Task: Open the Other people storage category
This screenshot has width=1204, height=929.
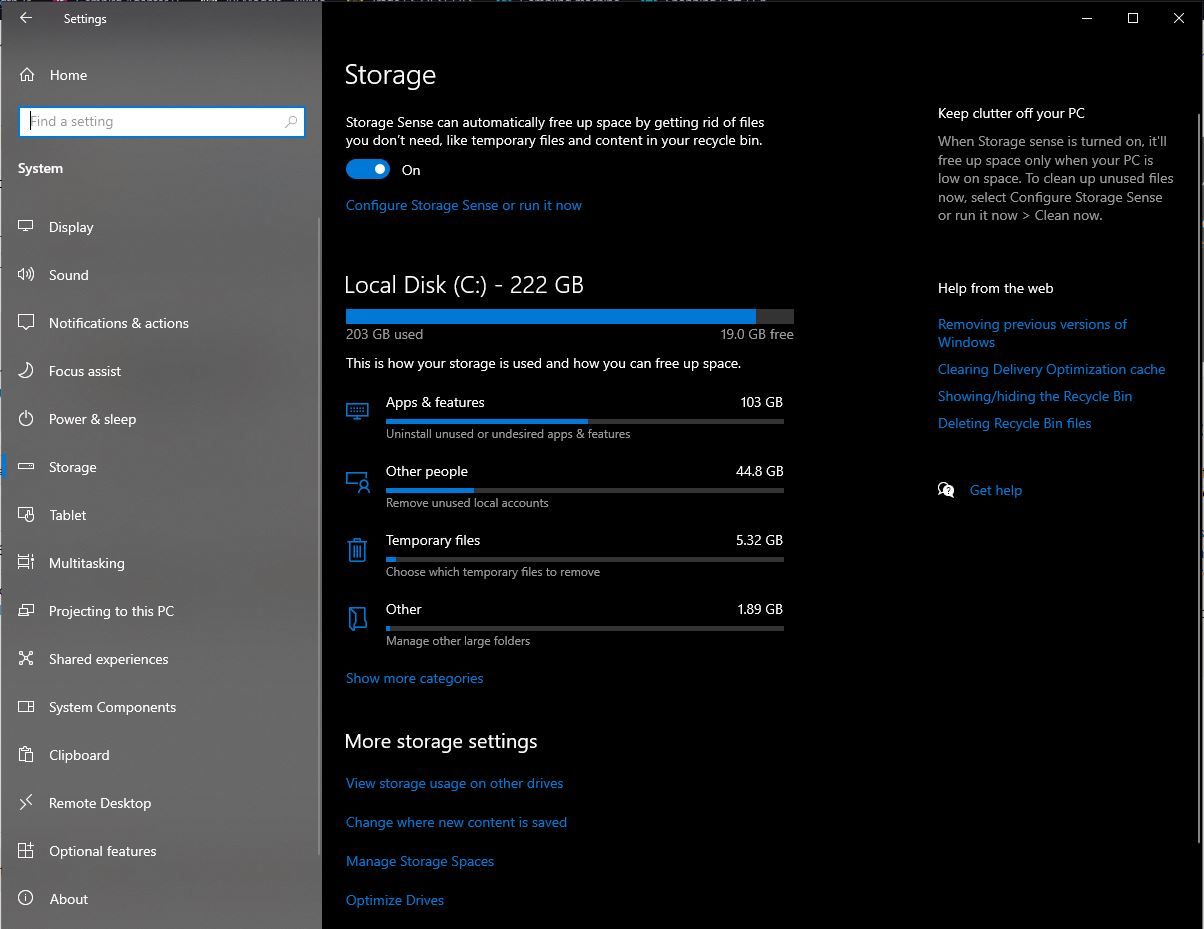Action: click(x=426, y=472)
